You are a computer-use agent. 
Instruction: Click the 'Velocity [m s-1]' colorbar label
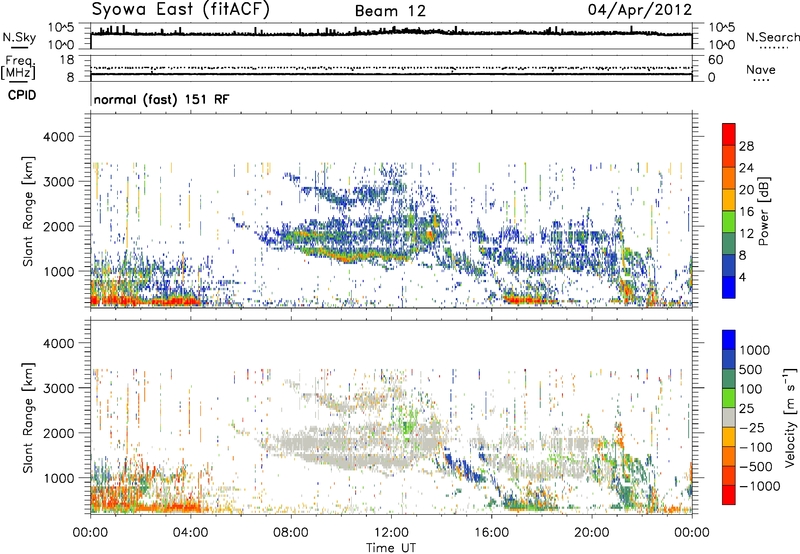click(790, 417)
